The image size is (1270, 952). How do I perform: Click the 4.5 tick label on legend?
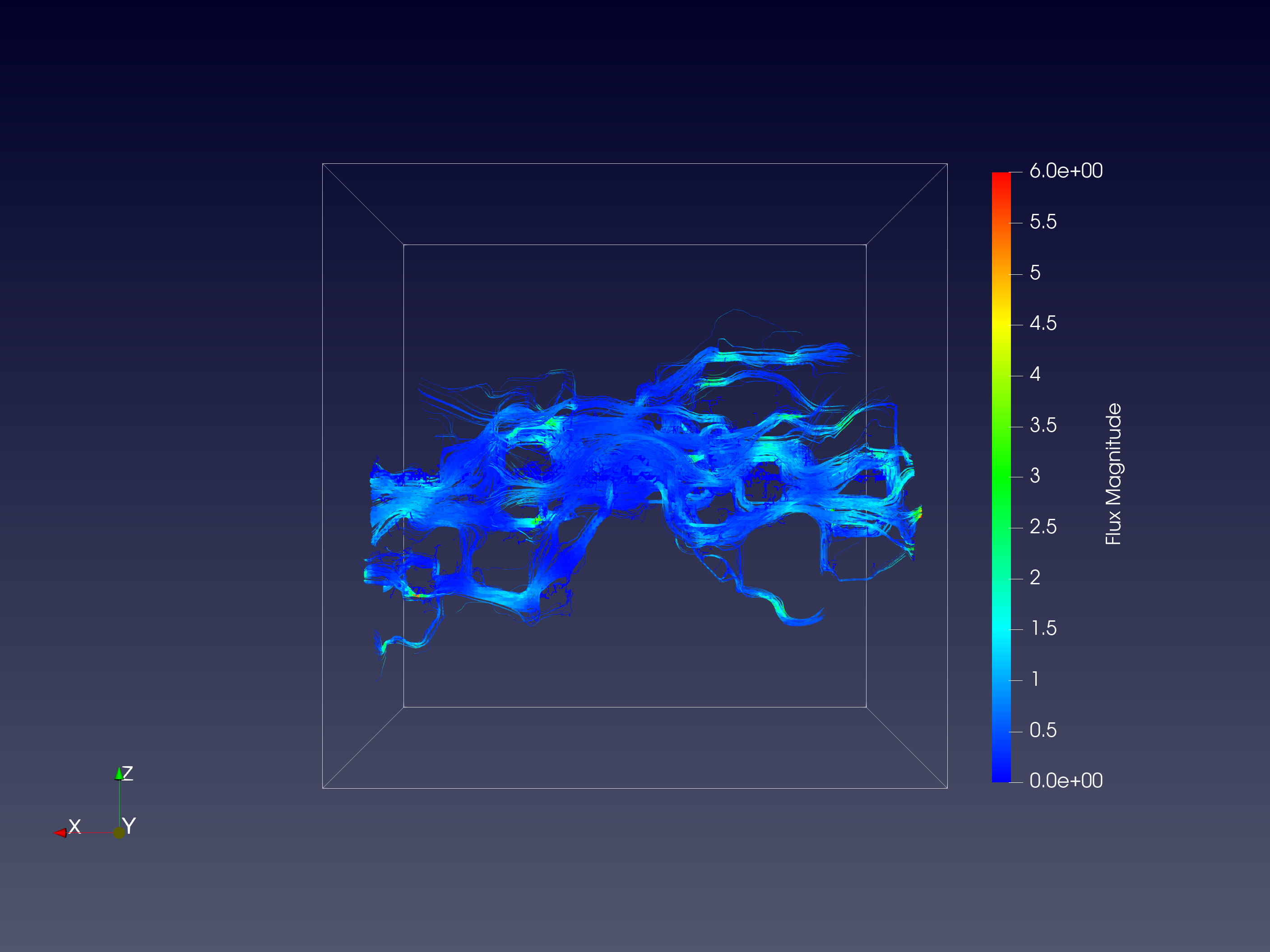(1043, 323)
